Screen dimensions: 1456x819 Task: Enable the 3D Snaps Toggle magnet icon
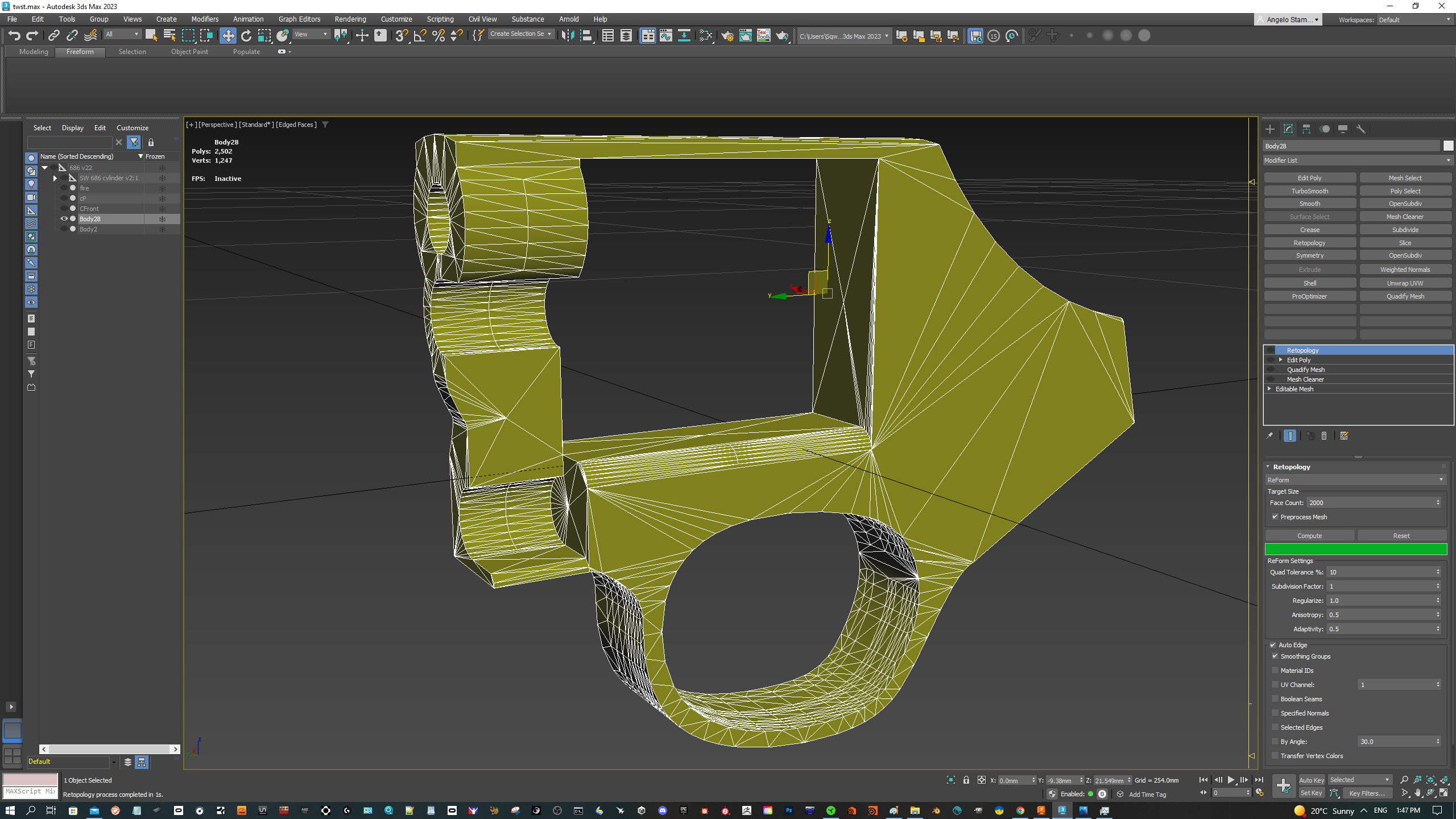[x=402, y=35]
